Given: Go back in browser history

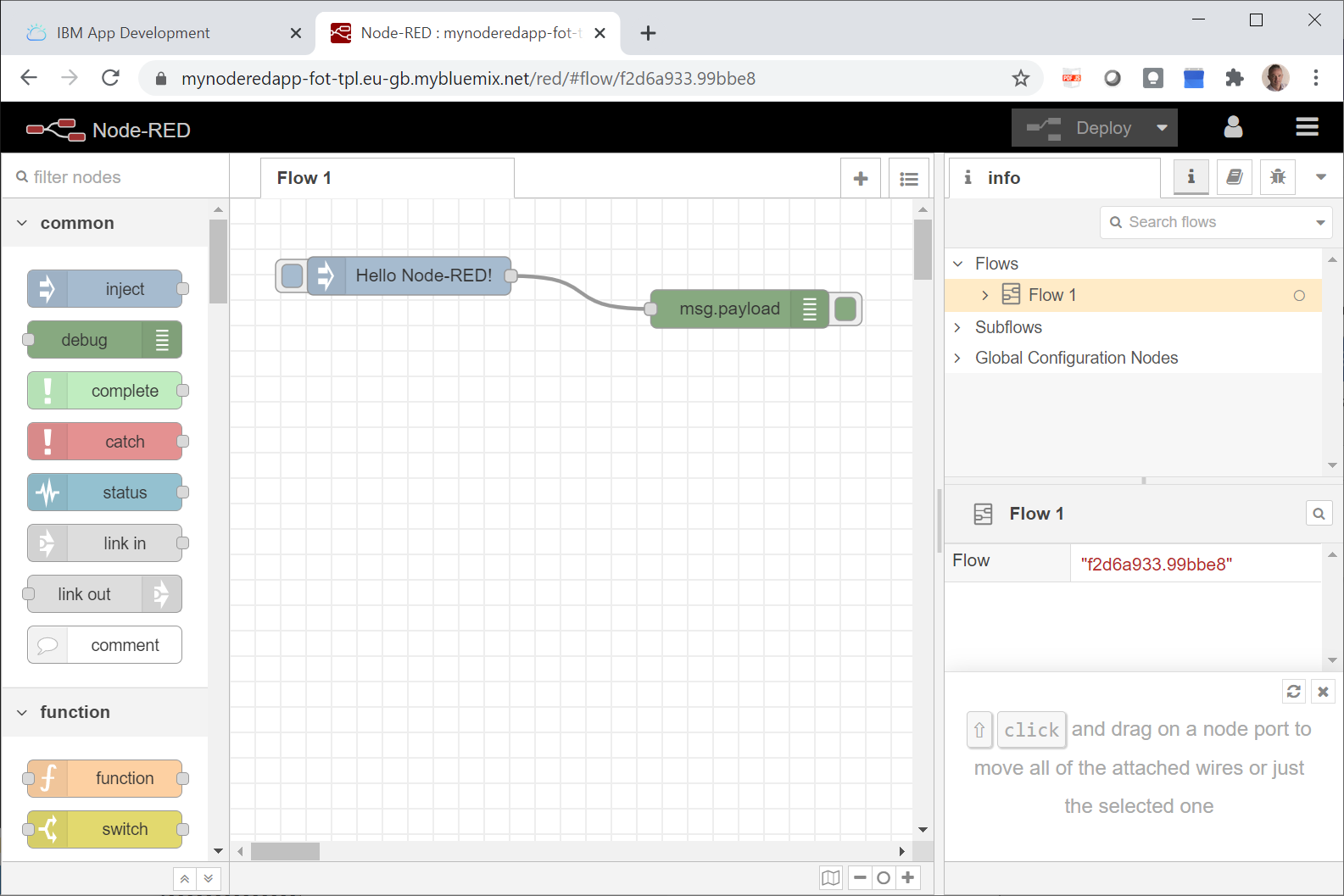Looking at the screenshot, I should click(29, 78).
